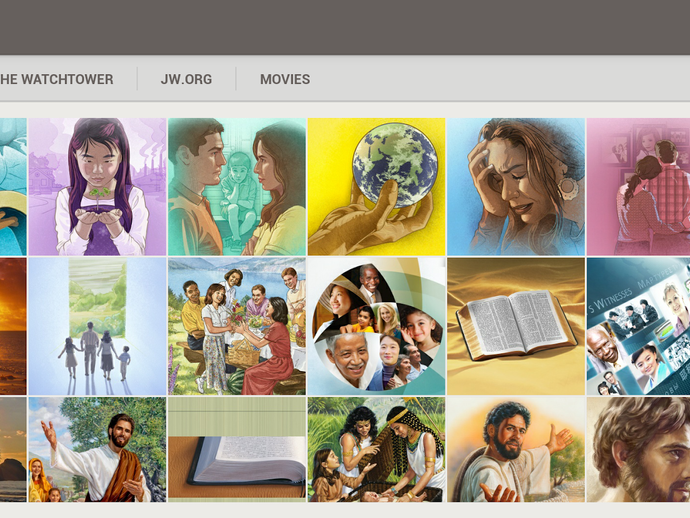Screen dimensions: 690x518
Task: Open the close-up bearded face thumbnail
Action: coord(639,449)
